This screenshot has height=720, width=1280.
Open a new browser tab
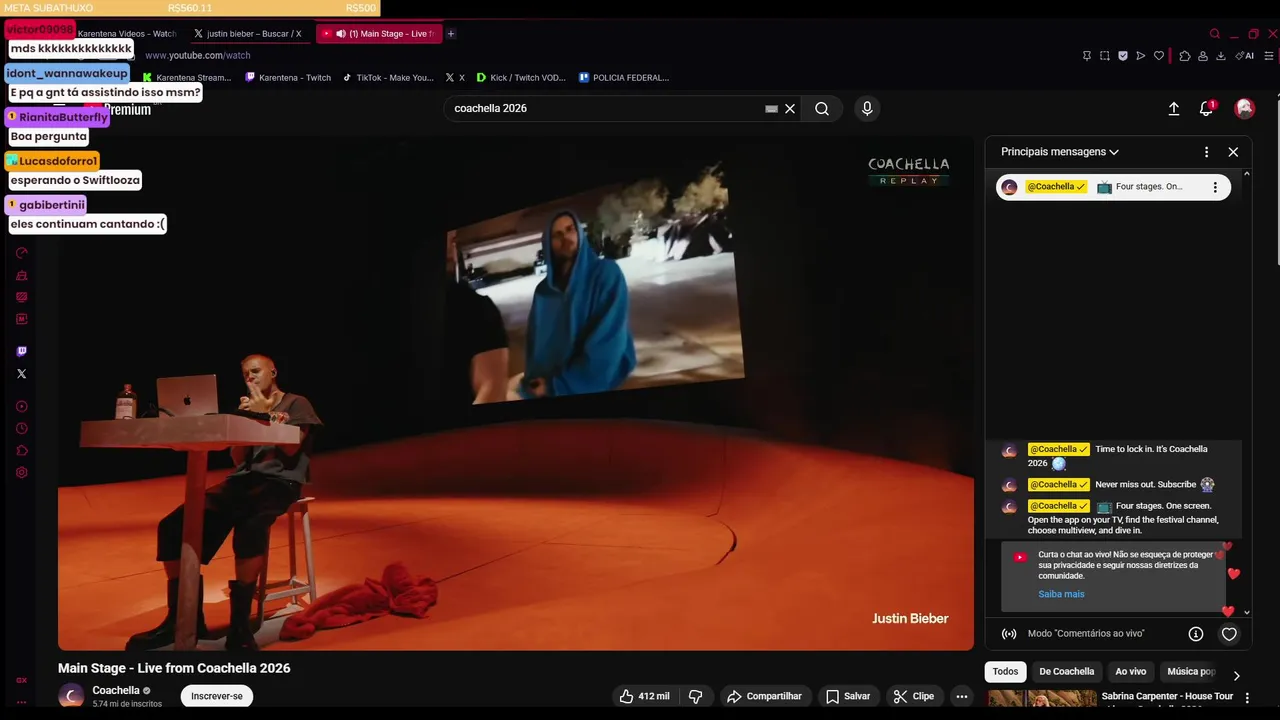click(451, 34)
